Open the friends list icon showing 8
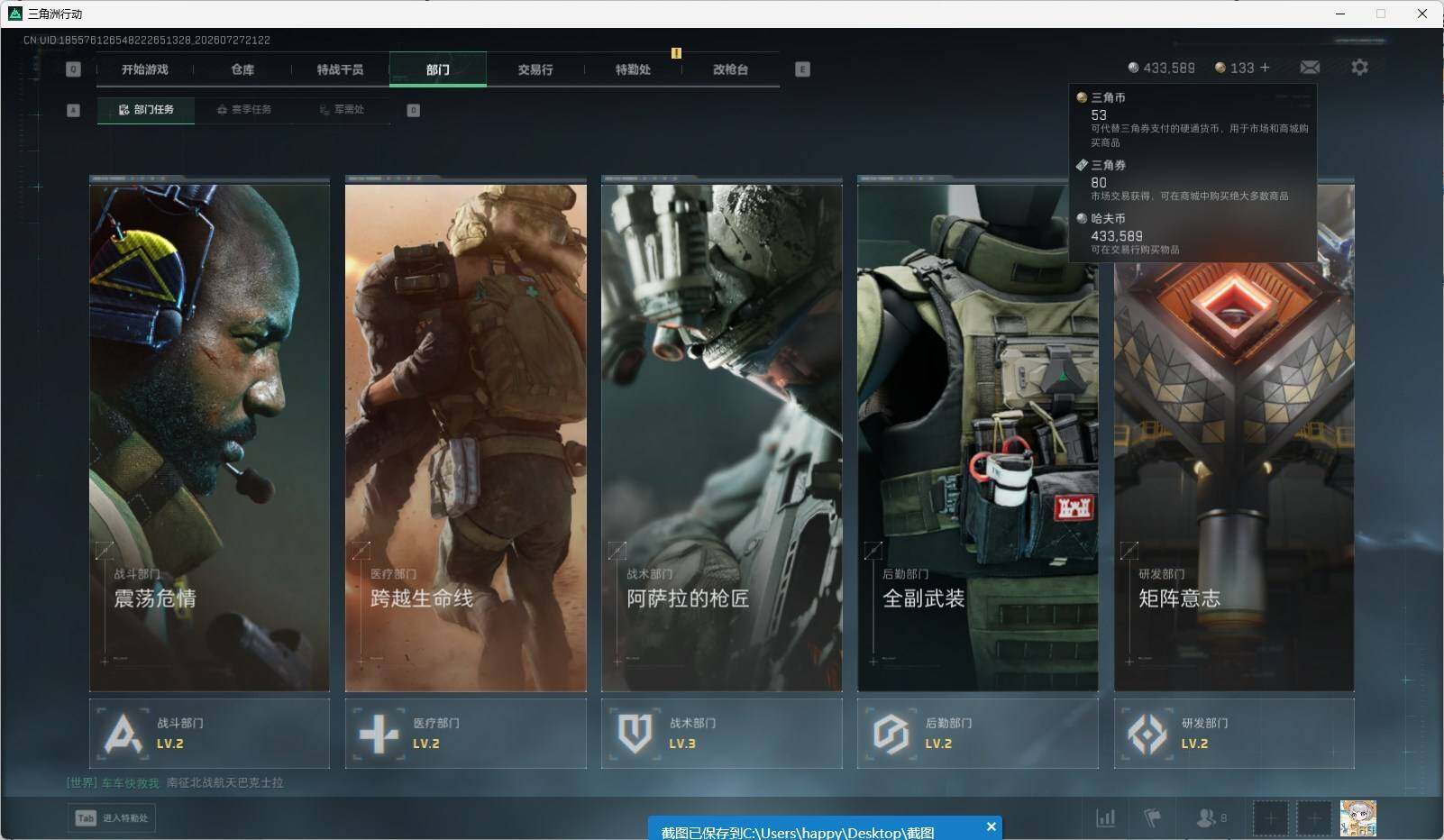 click(1211, 818)
